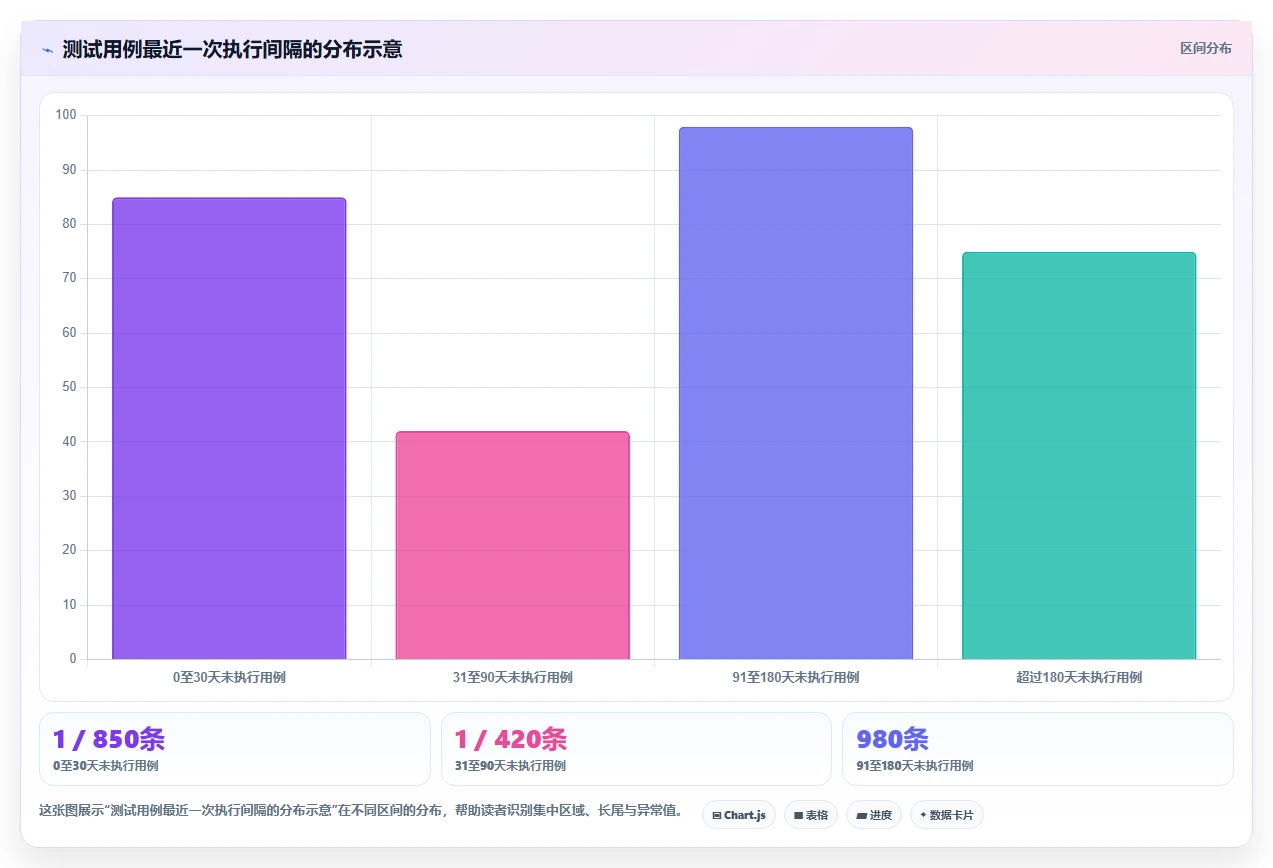Click the pink 31至90天未执行用例 bar
Screen dimensions: 1273x868
(x=512, y=546)
